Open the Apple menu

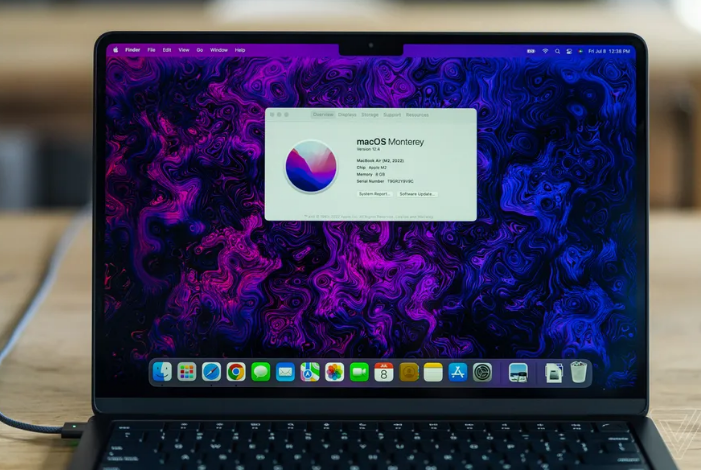pyautogui.click(x=116, y=50)
